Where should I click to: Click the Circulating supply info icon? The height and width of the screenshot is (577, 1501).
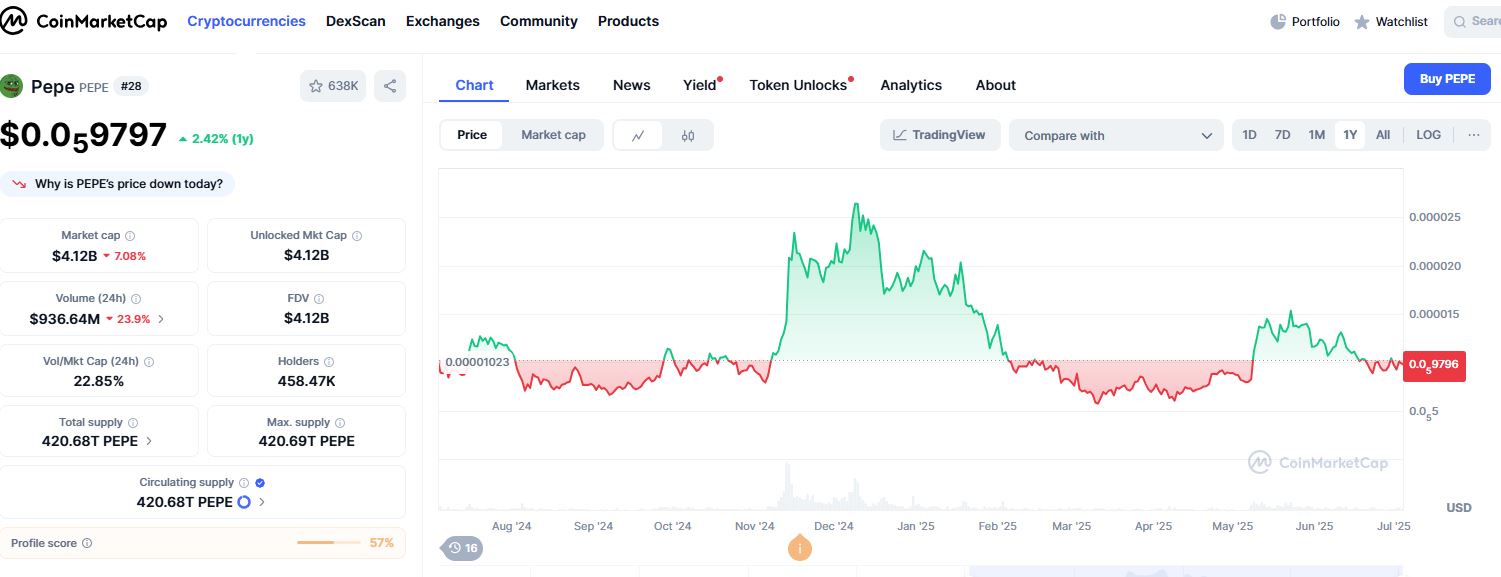point(244,482)
